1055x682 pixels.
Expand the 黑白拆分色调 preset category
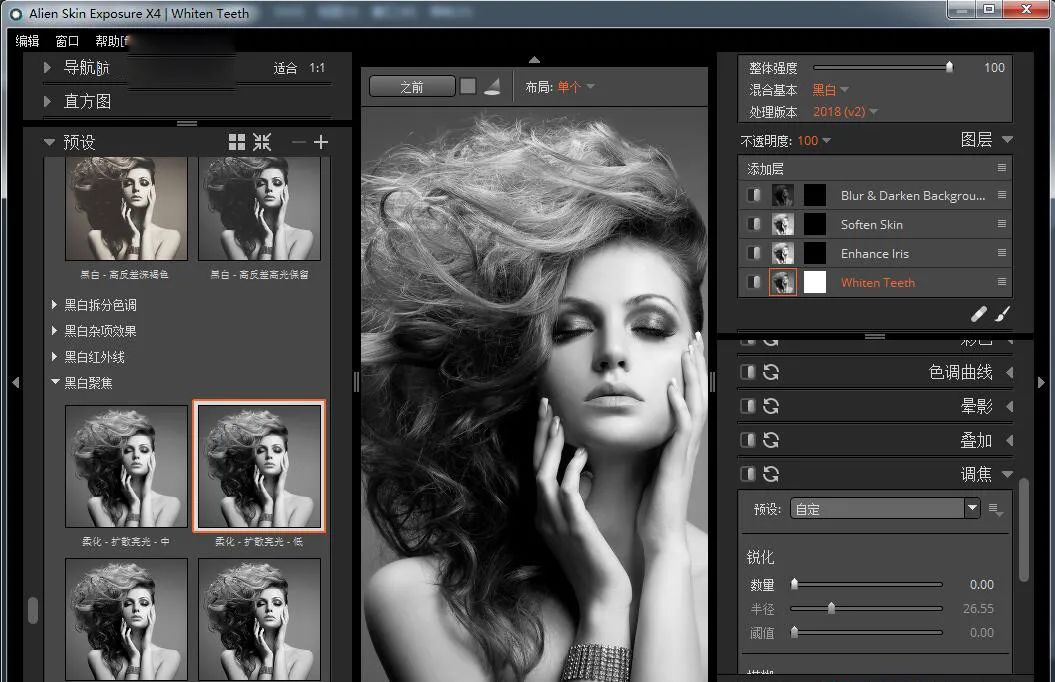[x=54, y=305]
